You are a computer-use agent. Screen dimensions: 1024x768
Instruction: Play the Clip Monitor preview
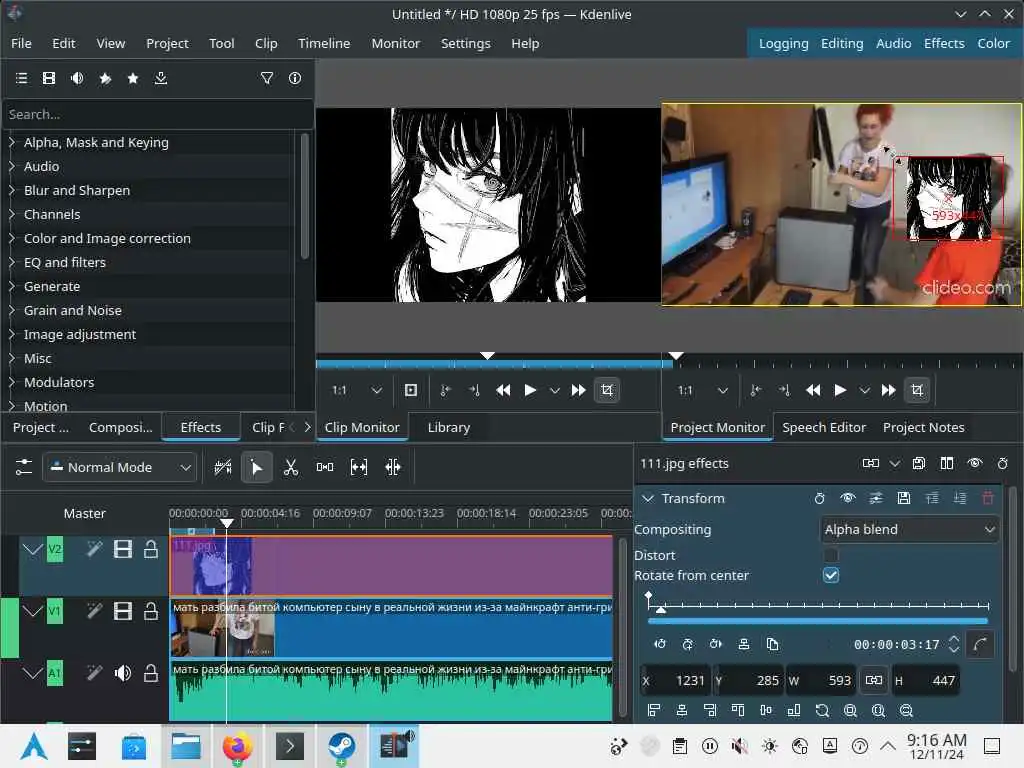[x=530, y=390]
